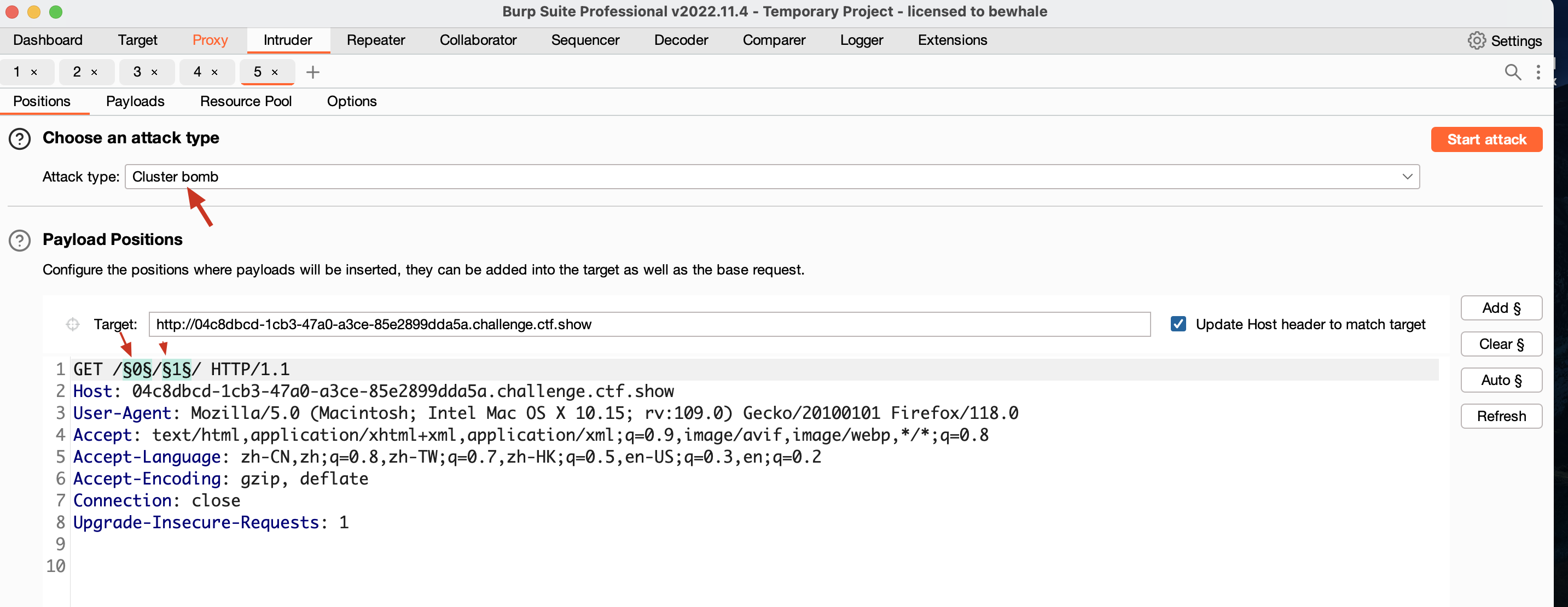This screenshot has width=1568, height=607.
Task: Select the Positions tab in Intruder
Action: point(42,100)
